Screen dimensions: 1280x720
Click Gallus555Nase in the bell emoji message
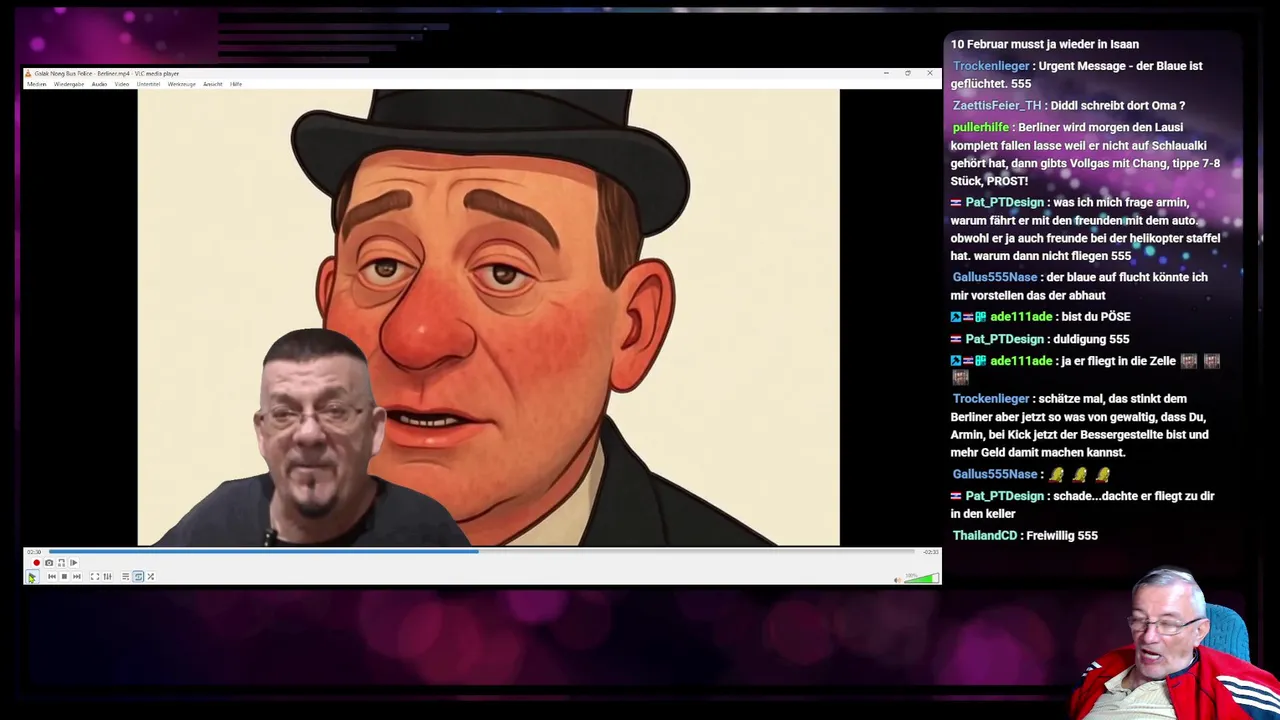[x=995, y=474]
